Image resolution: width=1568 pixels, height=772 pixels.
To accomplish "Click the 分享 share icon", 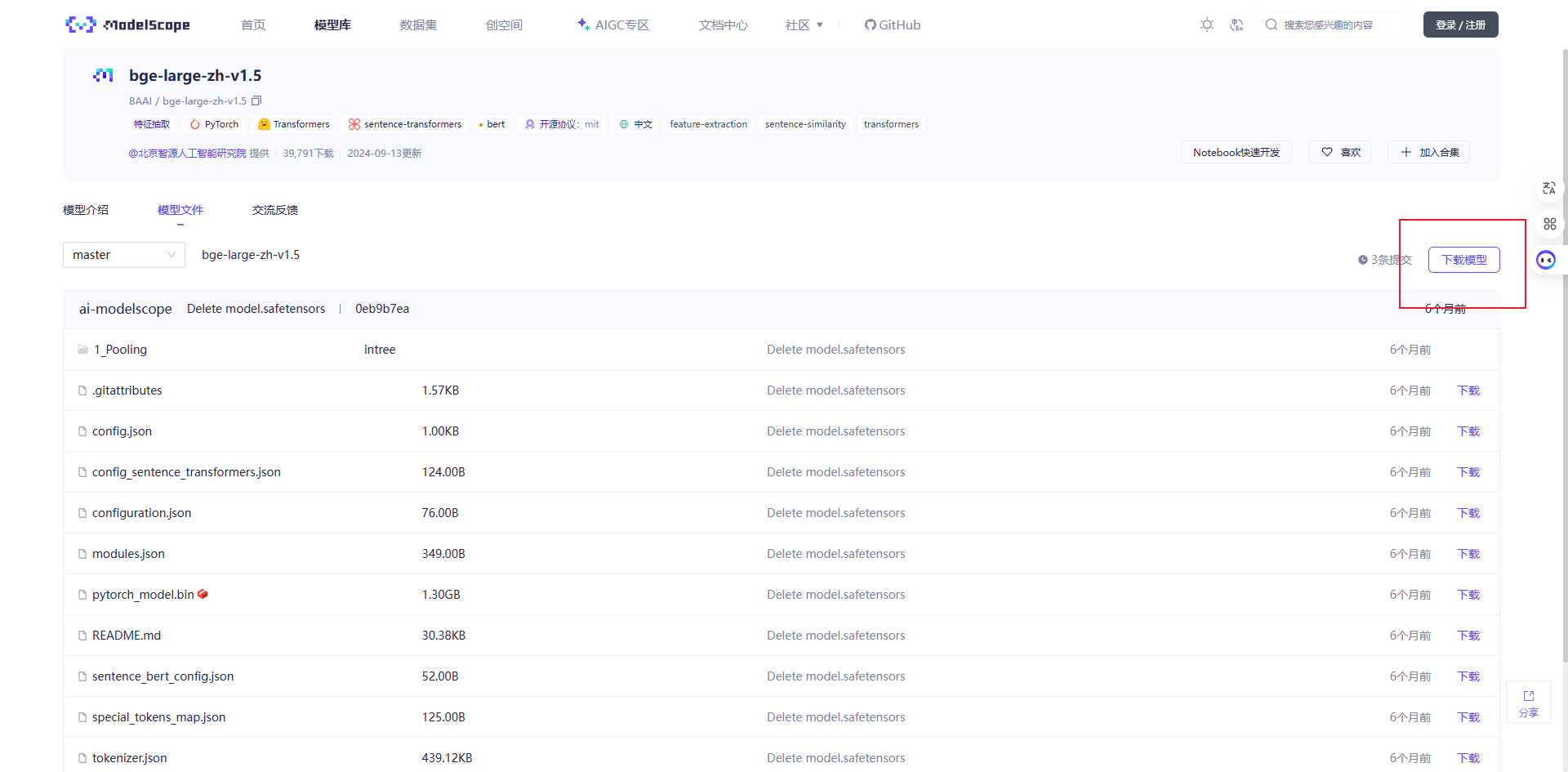I will [1529, 696].
